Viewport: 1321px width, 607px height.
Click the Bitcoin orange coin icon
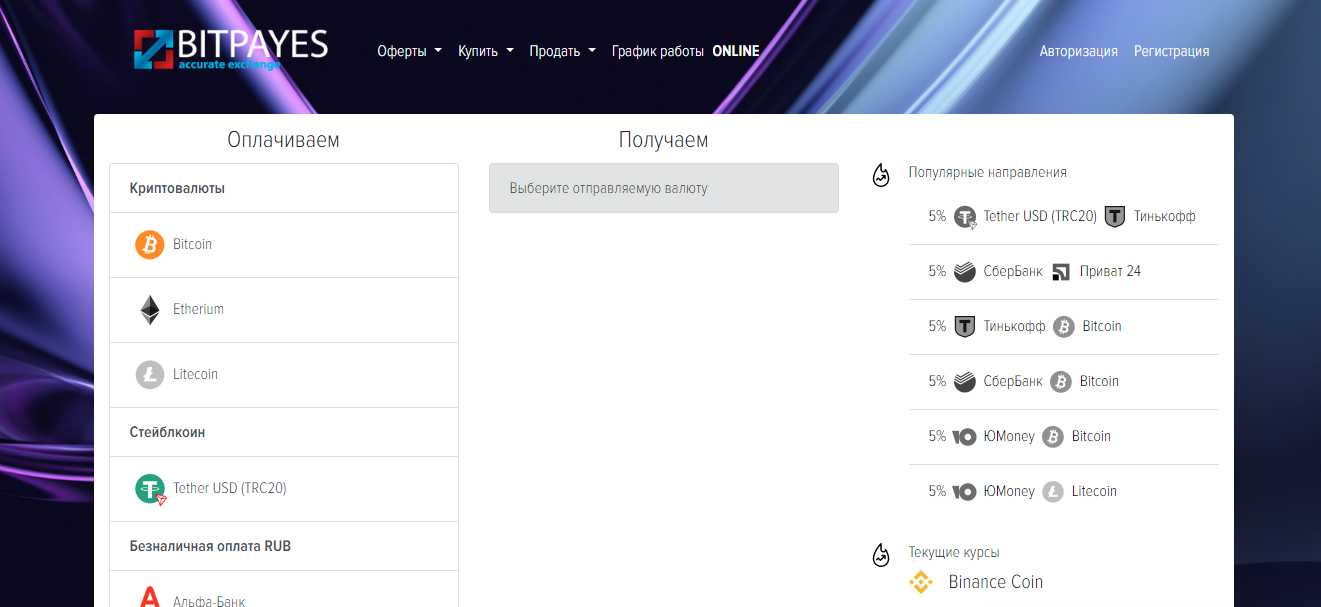pos(150,244)
